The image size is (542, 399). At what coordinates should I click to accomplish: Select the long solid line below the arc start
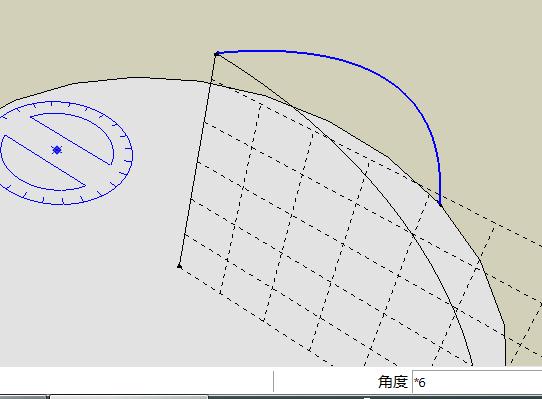click(198, 160)
